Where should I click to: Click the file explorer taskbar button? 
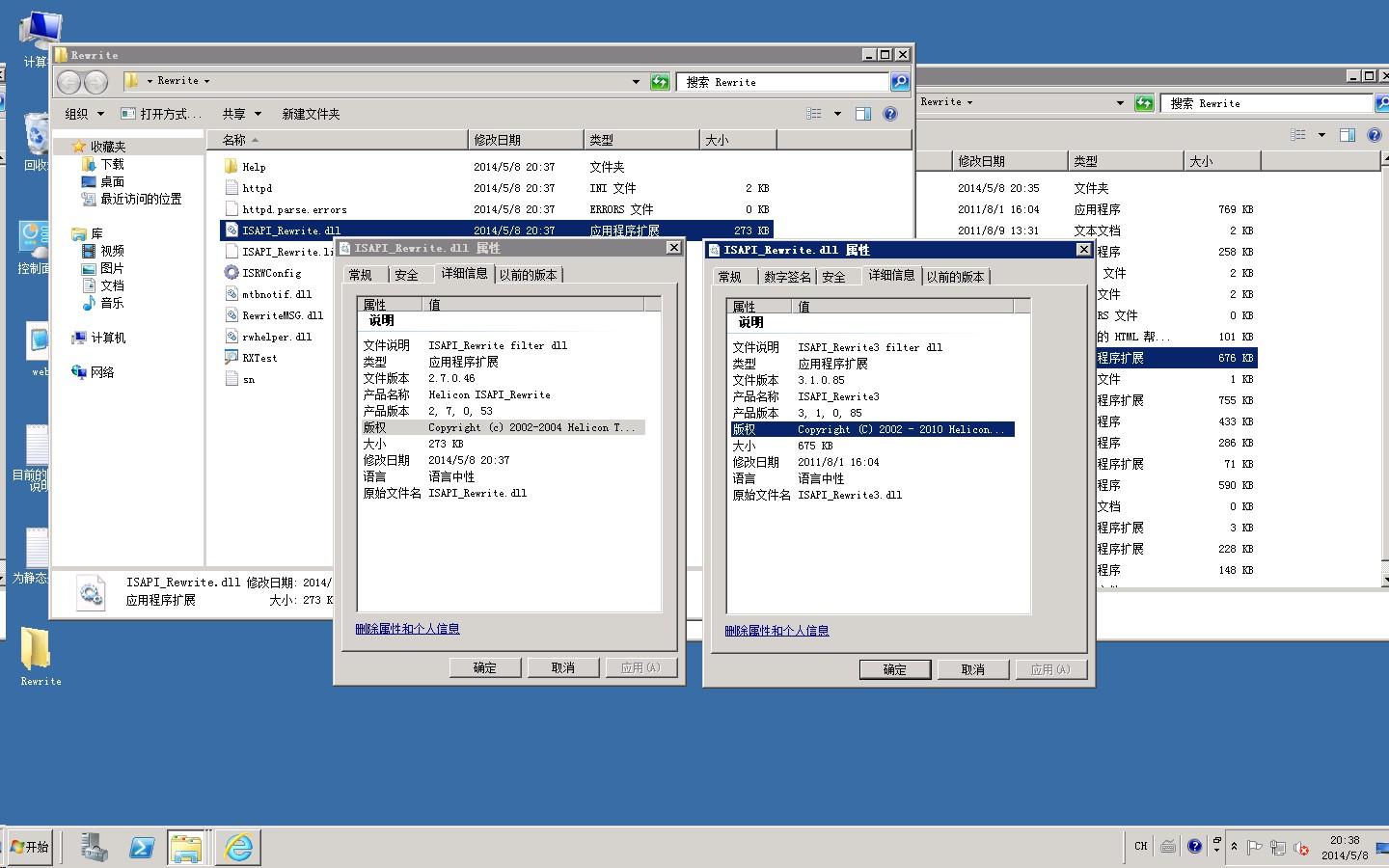pyautogui.click(x=186, y=847)
